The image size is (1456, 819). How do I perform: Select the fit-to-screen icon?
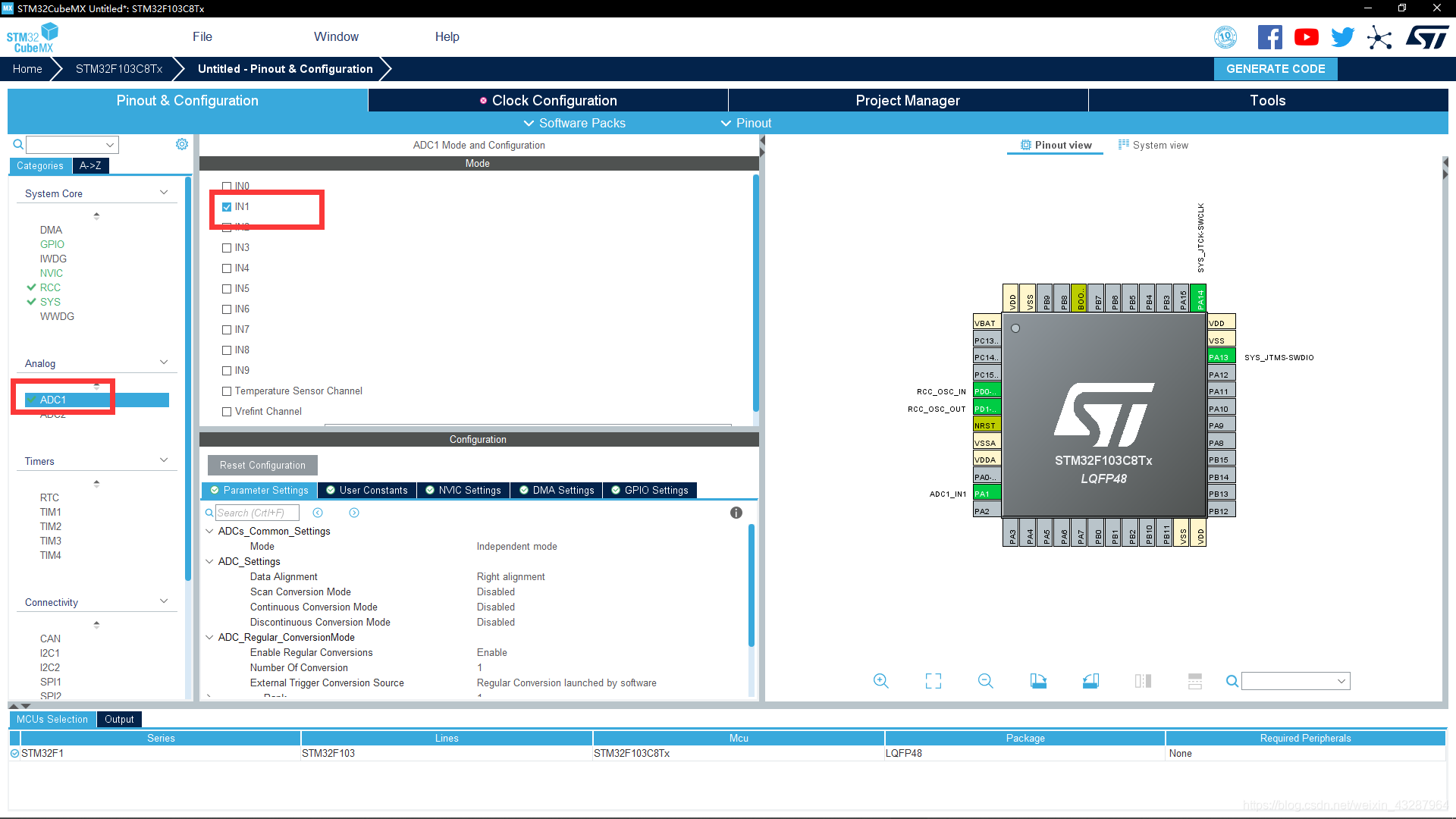click(x=933, y=682)
